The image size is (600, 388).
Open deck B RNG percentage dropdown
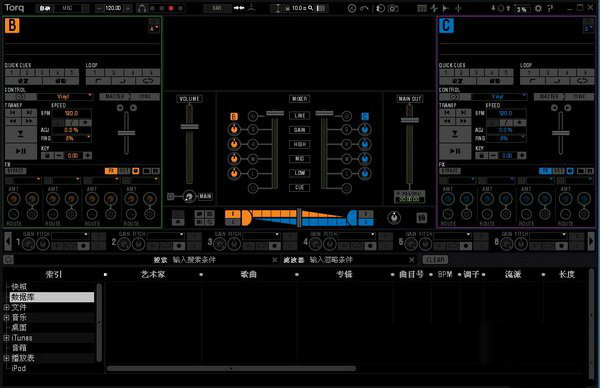coord(71,138)
